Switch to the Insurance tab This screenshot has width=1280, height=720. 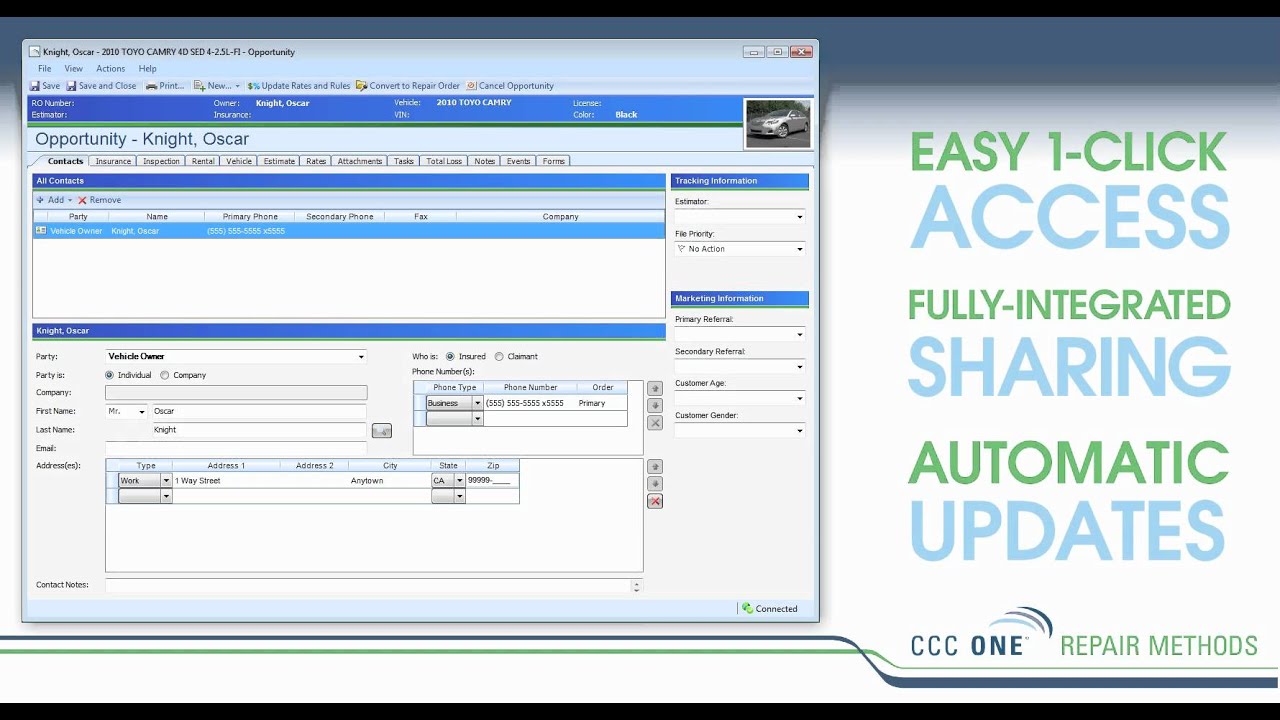[x=113, y=161]
